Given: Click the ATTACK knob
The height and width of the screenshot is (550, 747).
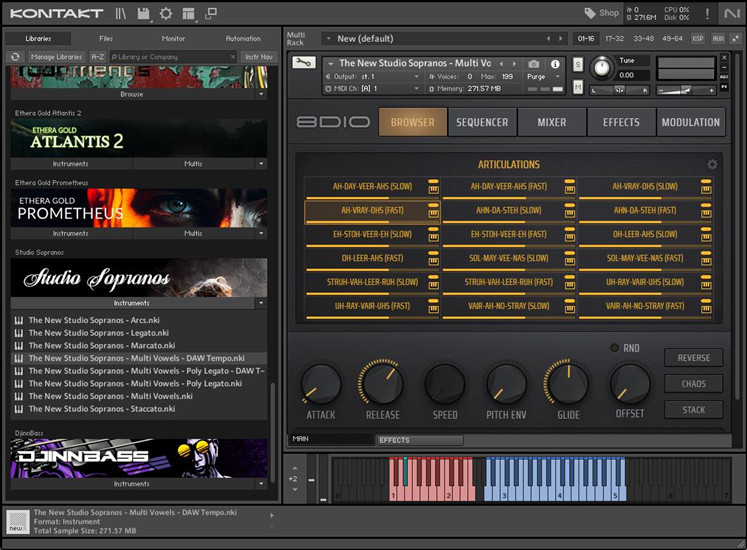Looking at the screenshot, I should [320, 385].
